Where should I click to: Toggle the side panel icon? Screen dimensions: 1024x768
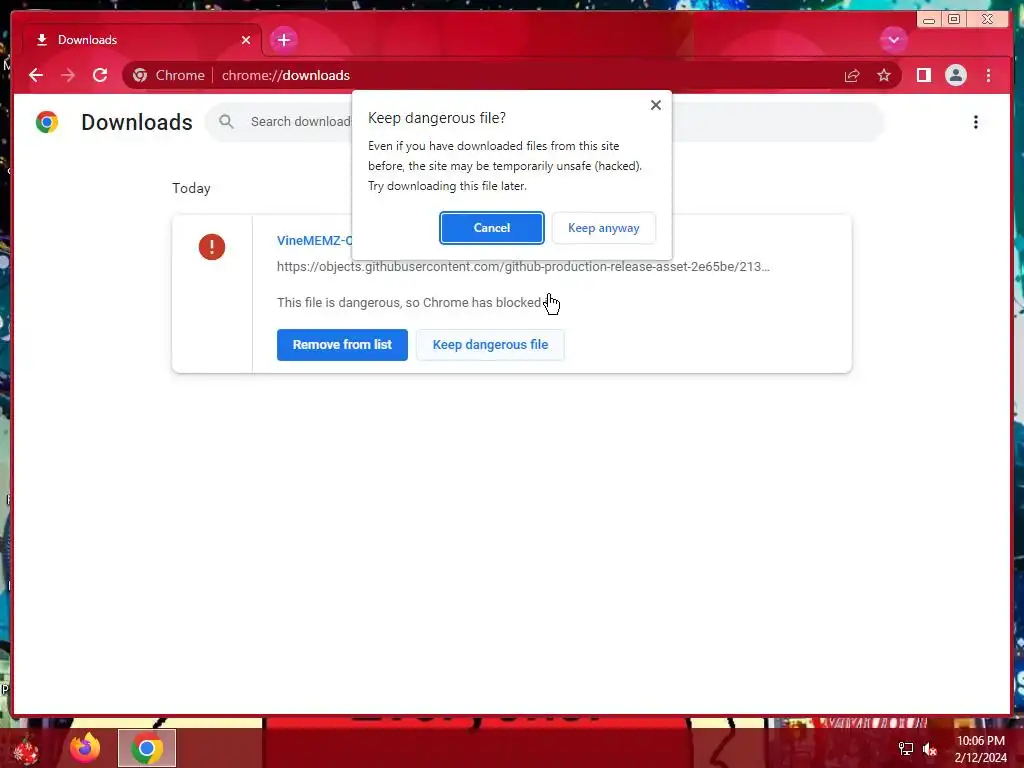(923, 75)
